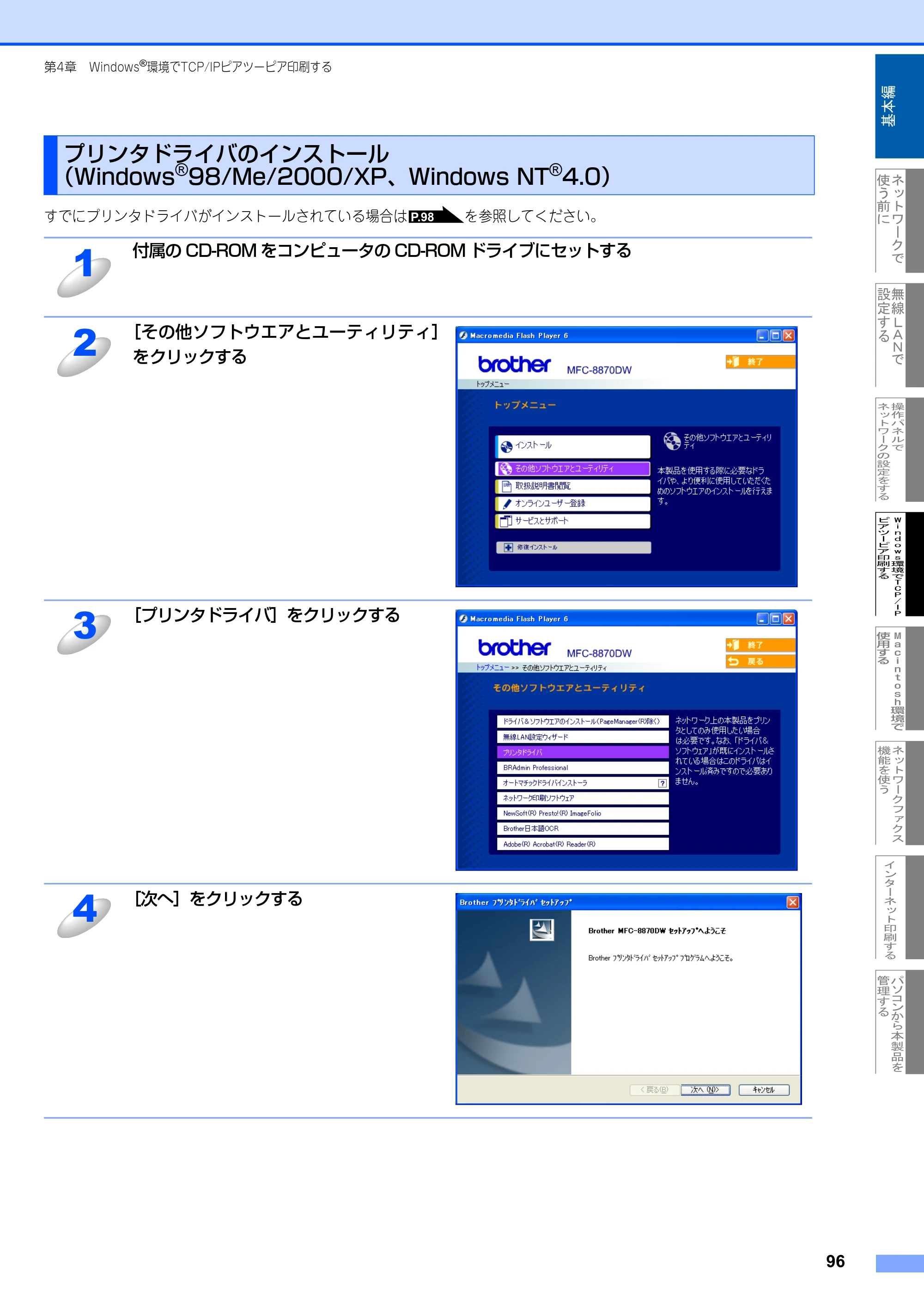Select ドライバ&ソフトウエアのインストール(PageManager(R)除く)

pos(582,721)
